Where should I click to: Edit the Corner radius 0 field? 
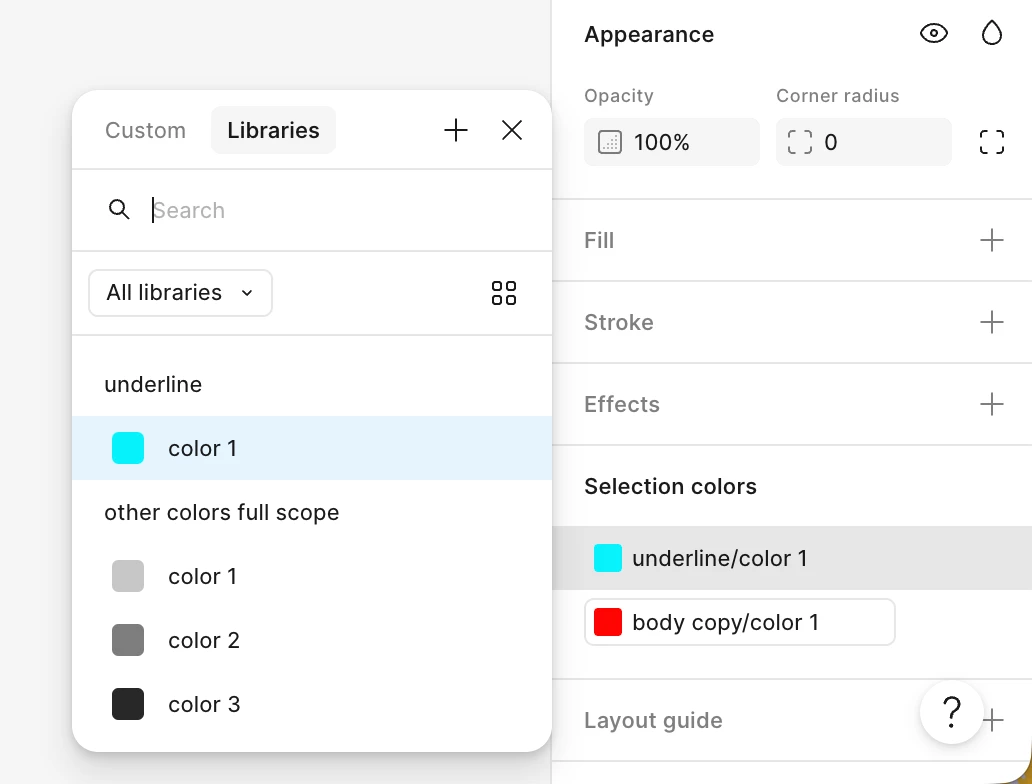click(x=864, y=142)
